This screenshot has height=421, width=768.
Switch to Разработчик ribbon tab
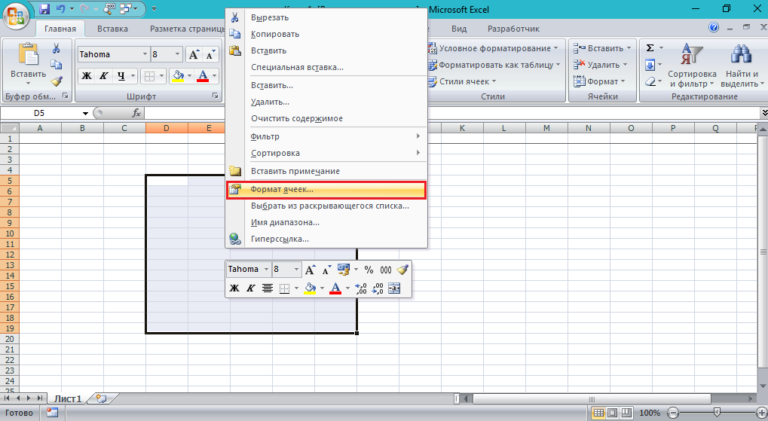(x=513, y=29)
